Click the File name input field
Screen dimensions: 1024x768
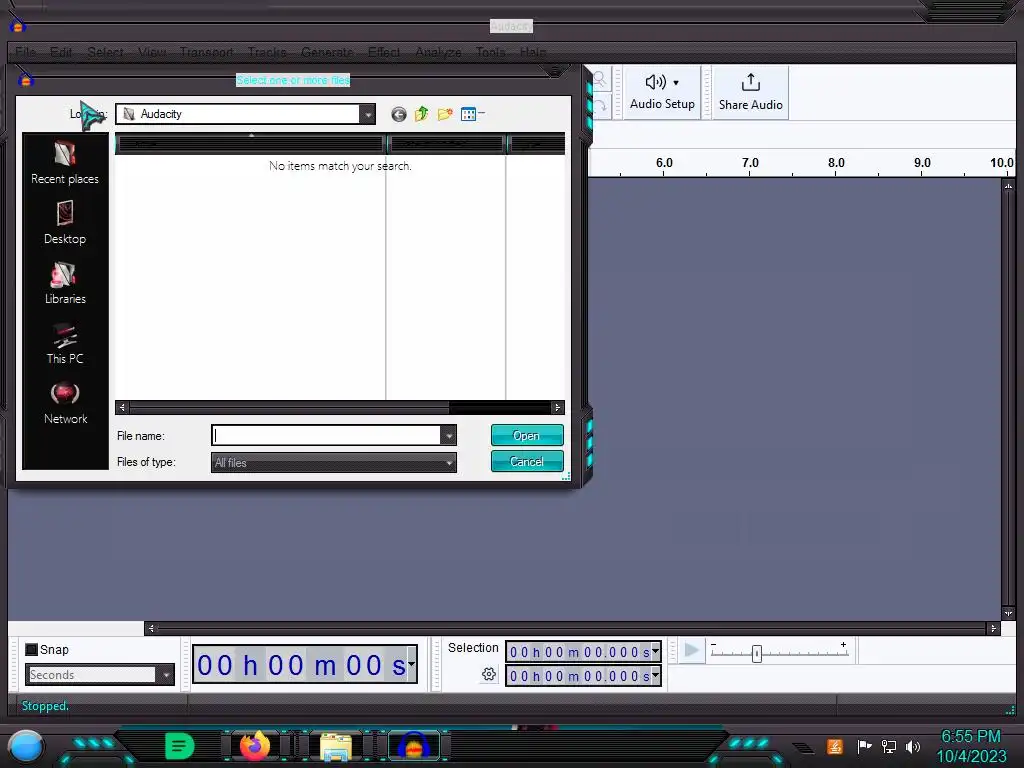[x=326, y=435]
